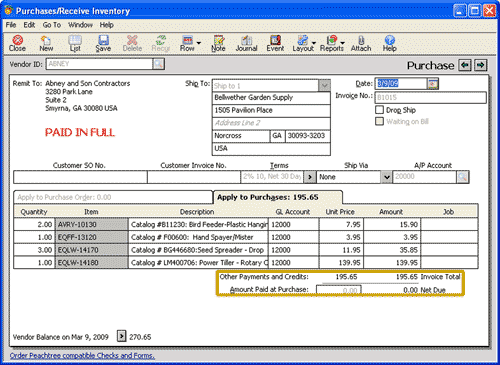Image resolution: width=500 pixels, height=365 pixels.
Task: Toggle the Waiting on Bill checkbox
Action: [x=379, y=121]
